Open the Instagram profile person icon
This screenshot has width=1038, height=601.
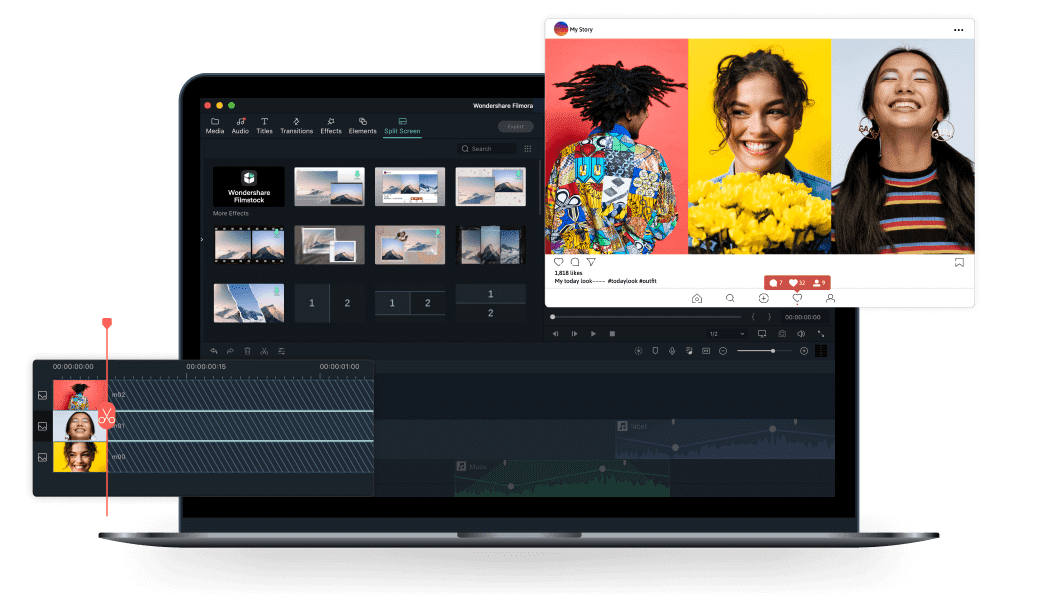(830, 298)
